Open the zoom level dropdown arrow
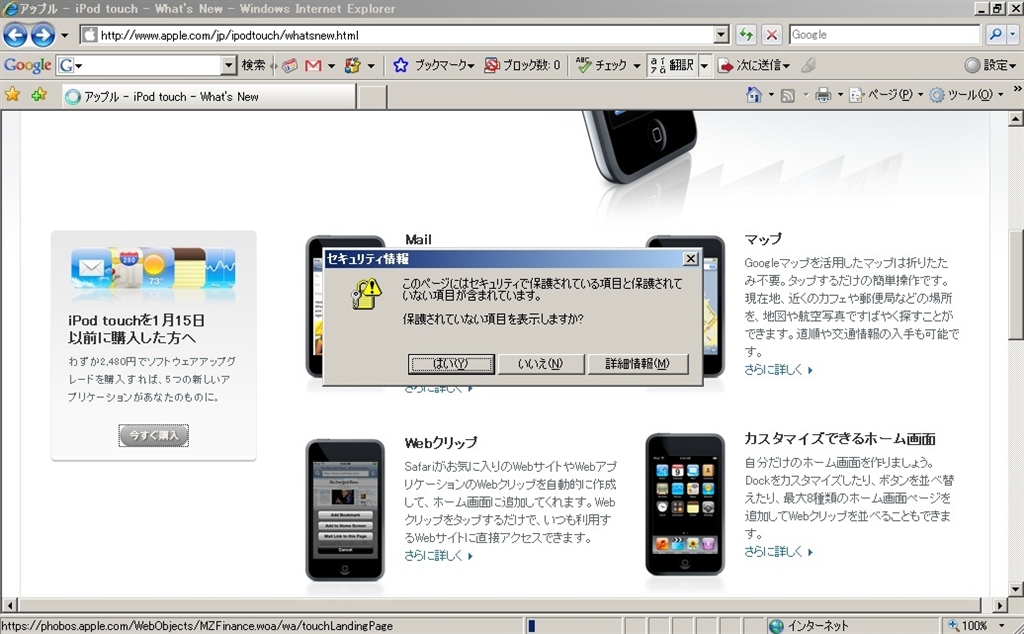Screen dimensions: 1024x634 click(1002, 626)
